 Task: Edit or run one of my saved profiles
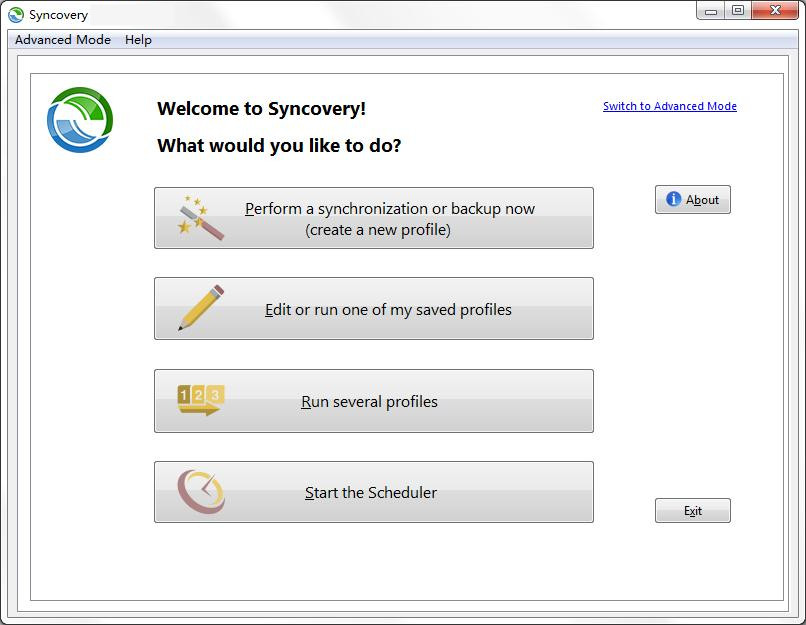[374, 308]
